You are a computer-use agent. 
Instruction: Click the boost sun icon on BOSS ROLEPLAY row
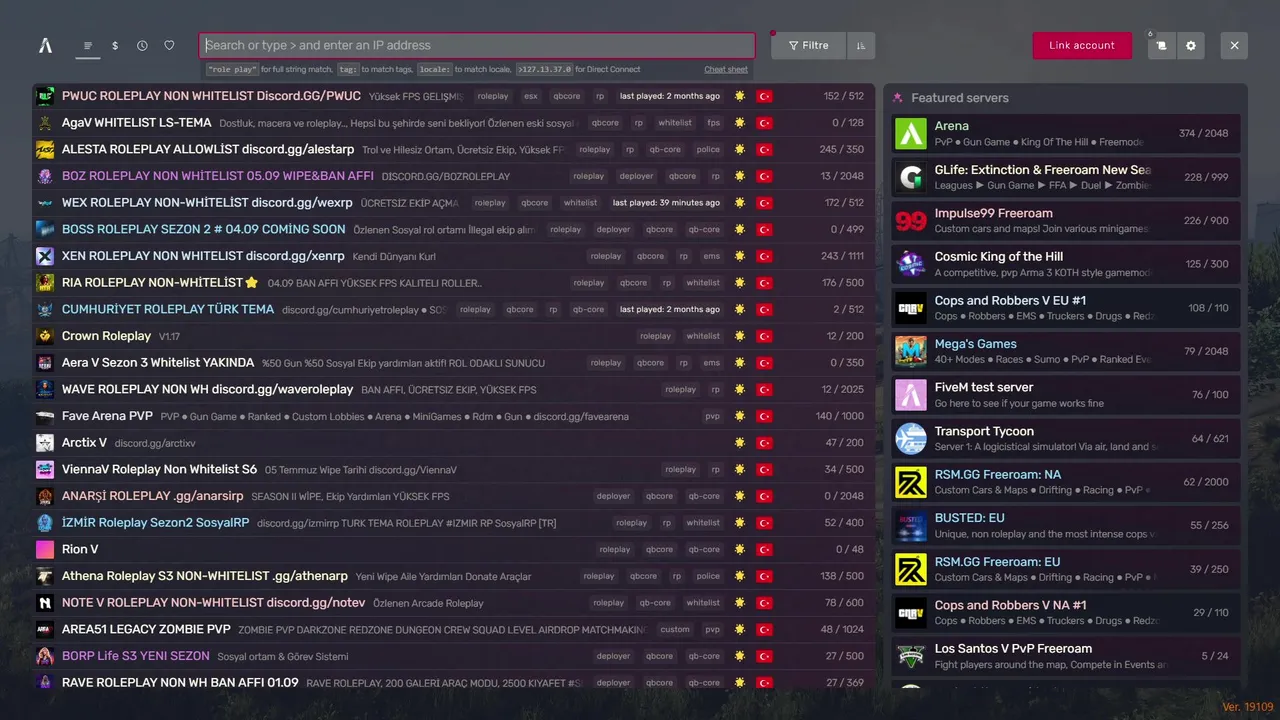click(739, 229)
